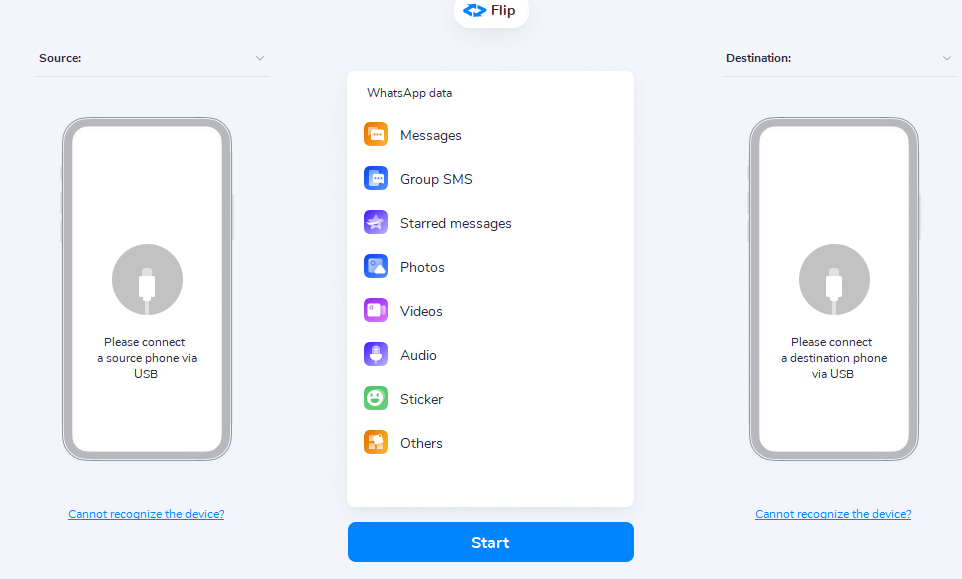Open the Destination device dropdown
This screenshot has width=962, height=579.
839,58
